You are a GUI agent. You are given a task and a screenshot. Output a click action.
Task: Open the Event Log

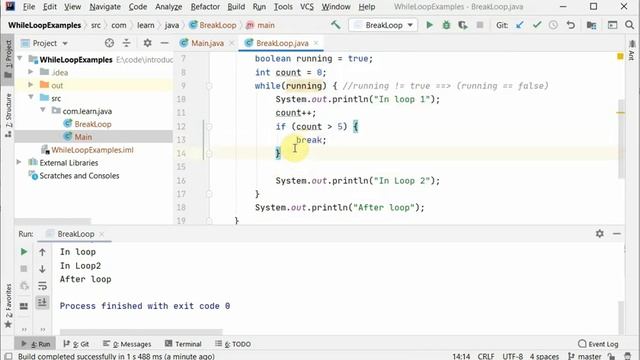coord(598,344)
